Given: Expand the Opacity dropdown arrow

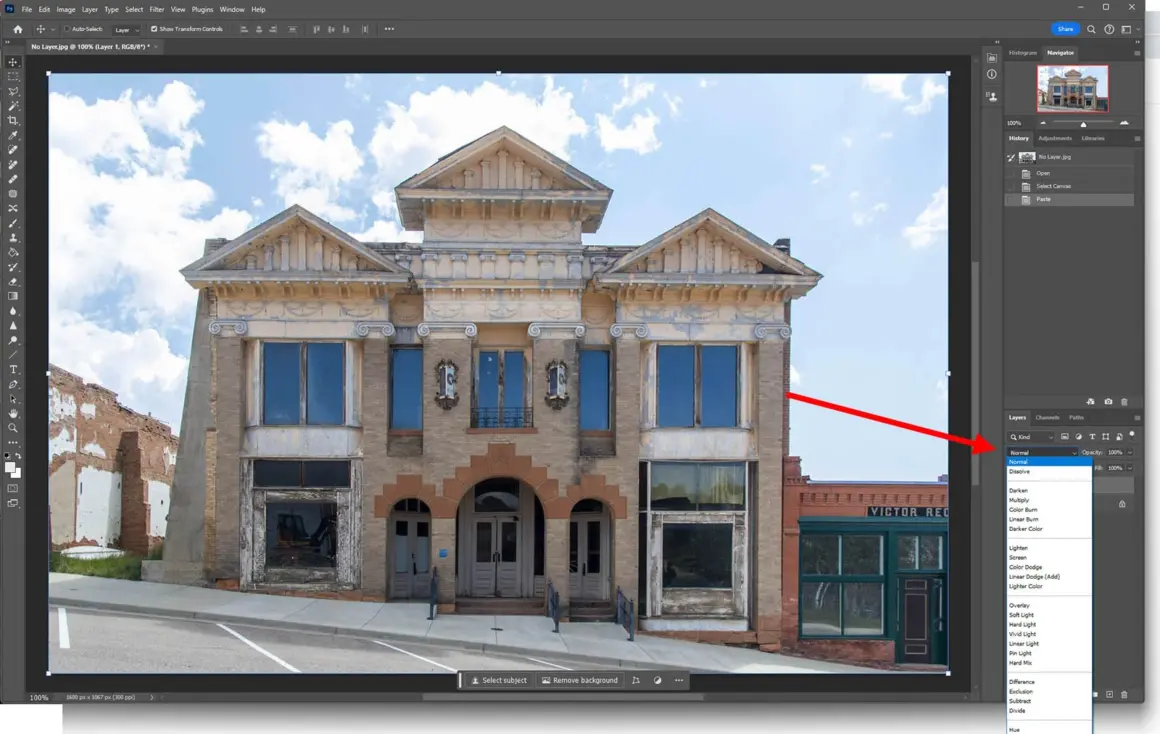Looking at the screenshot, I should click(1130, 453).
